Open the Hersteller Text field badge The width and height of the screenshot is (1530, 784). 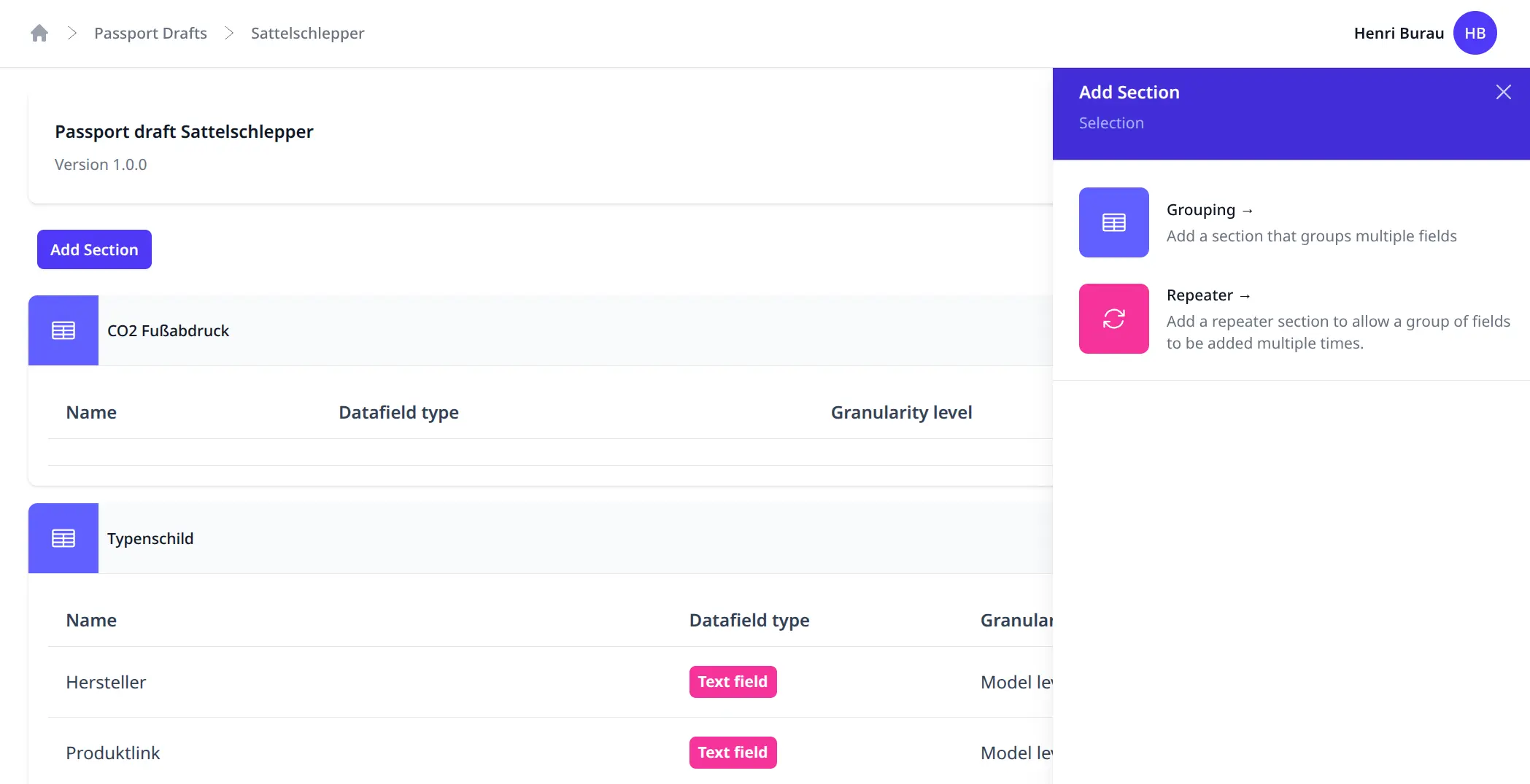point(733,681)
